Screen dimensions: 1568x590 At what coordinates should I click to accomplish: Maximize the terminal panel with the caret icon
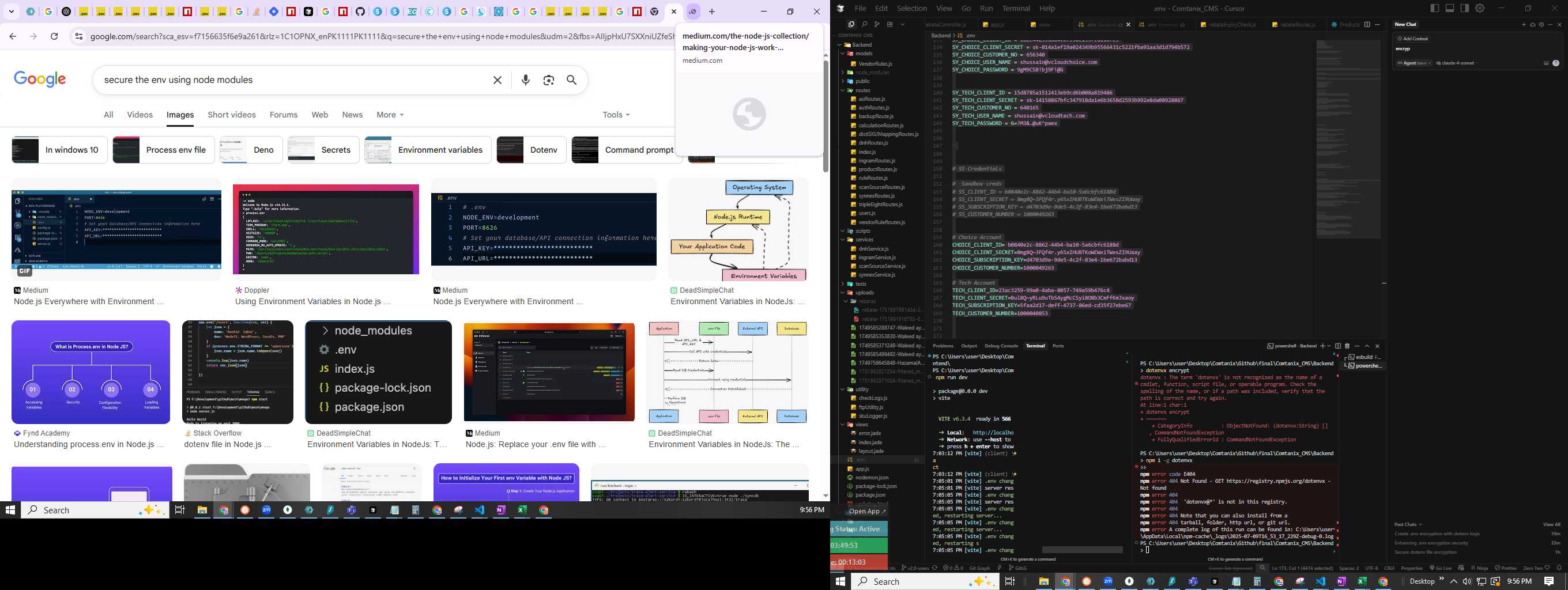pyautogui.click(x=1367, y=346)
